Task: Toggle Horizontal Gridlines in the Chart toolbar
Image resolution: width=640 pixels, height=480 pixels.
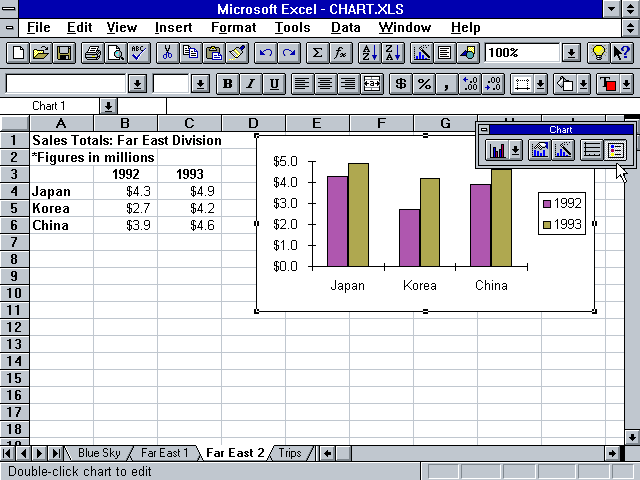Action: click(x=591, y=150)
